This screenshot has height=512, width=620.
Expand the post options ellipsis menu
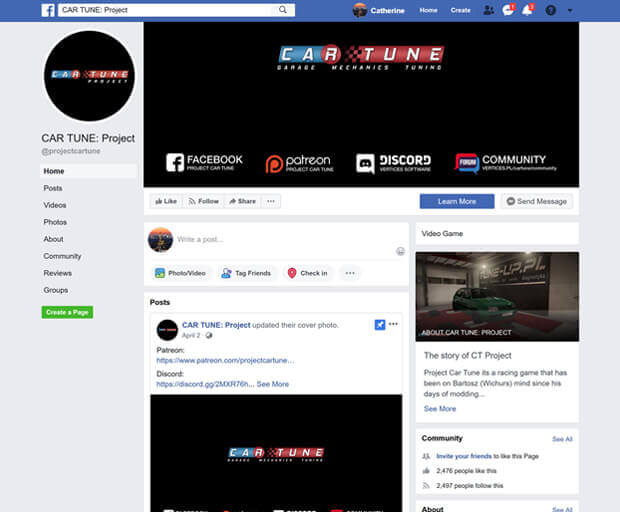(x=394, y=324)
